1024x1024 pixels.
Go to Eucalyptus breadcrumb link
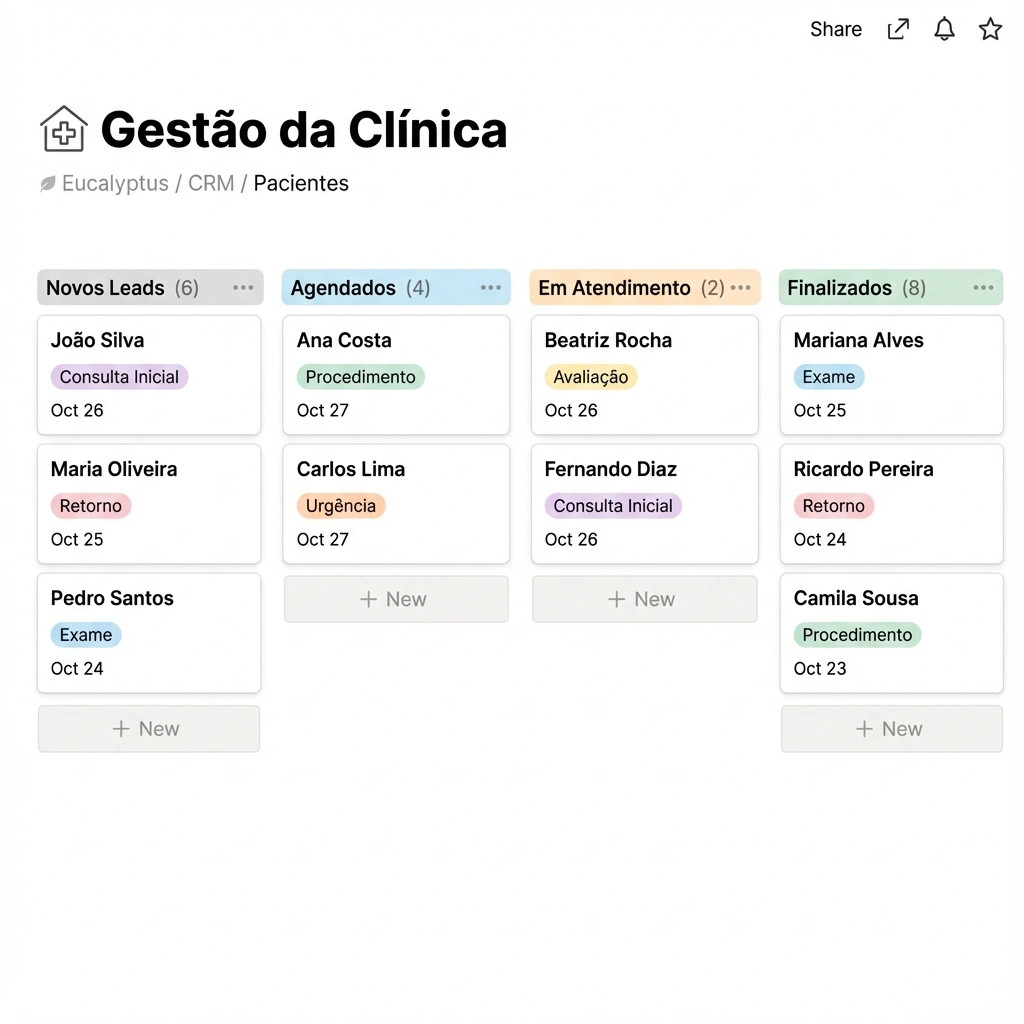pyautogui.click(x=115, y=184)
